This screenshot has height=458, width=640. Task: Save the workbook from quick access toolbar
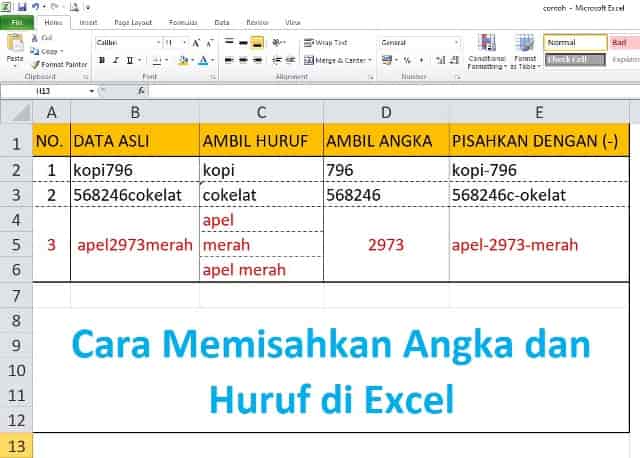coord(22,7)
